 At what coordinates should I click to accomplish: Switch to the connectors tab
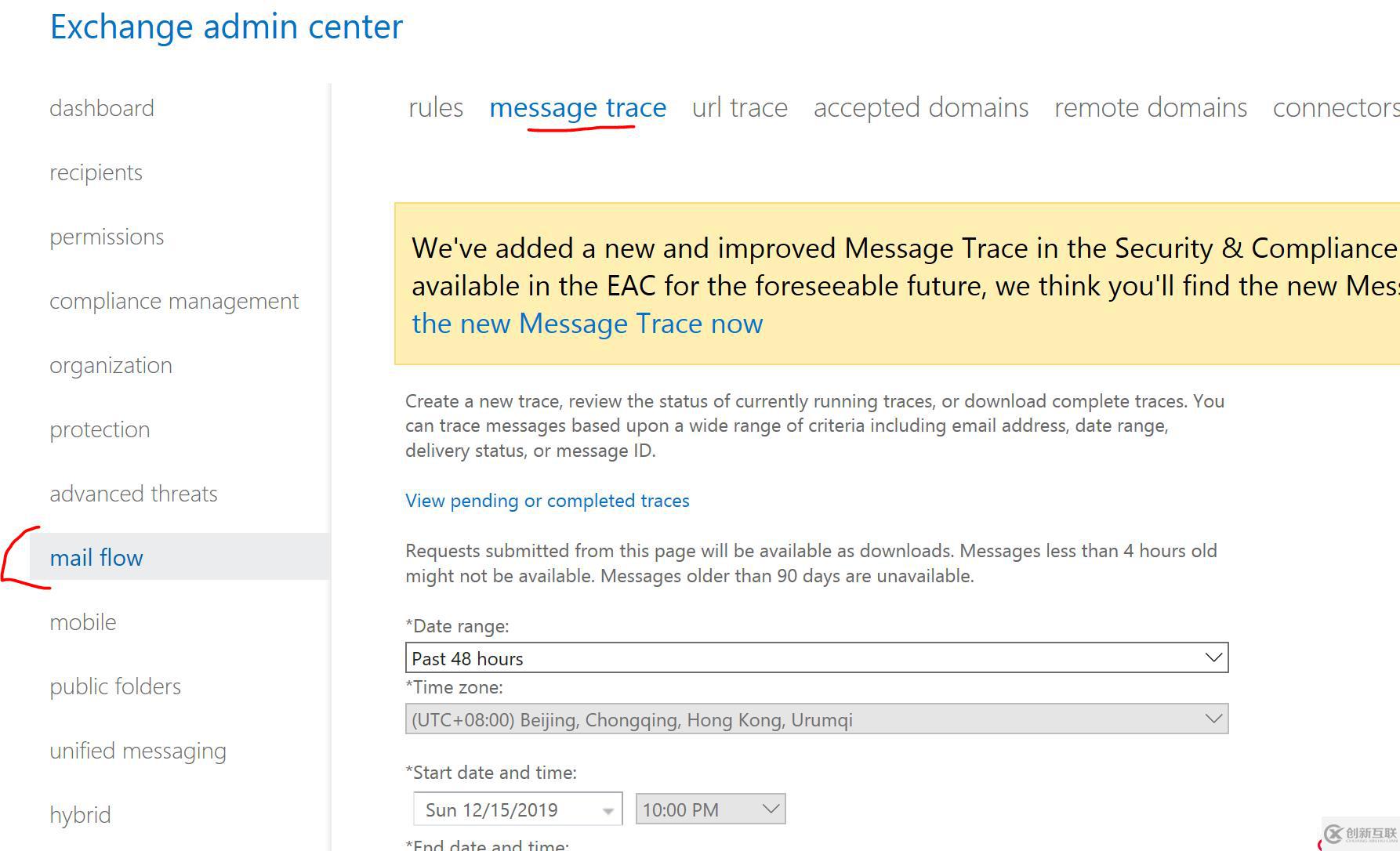click(1334, 107)
